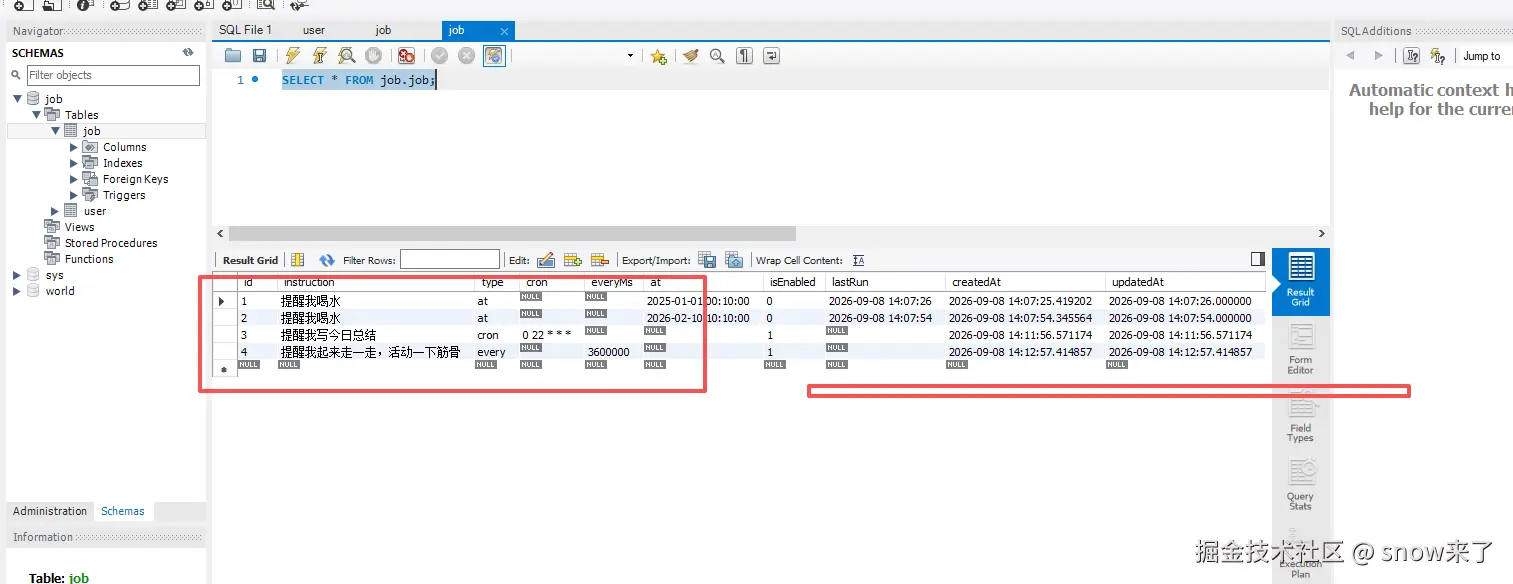This screenshot has height=584, width=1513.
Task: Toggle the result side panel square icon
Action: click(x=1258, y=259)
